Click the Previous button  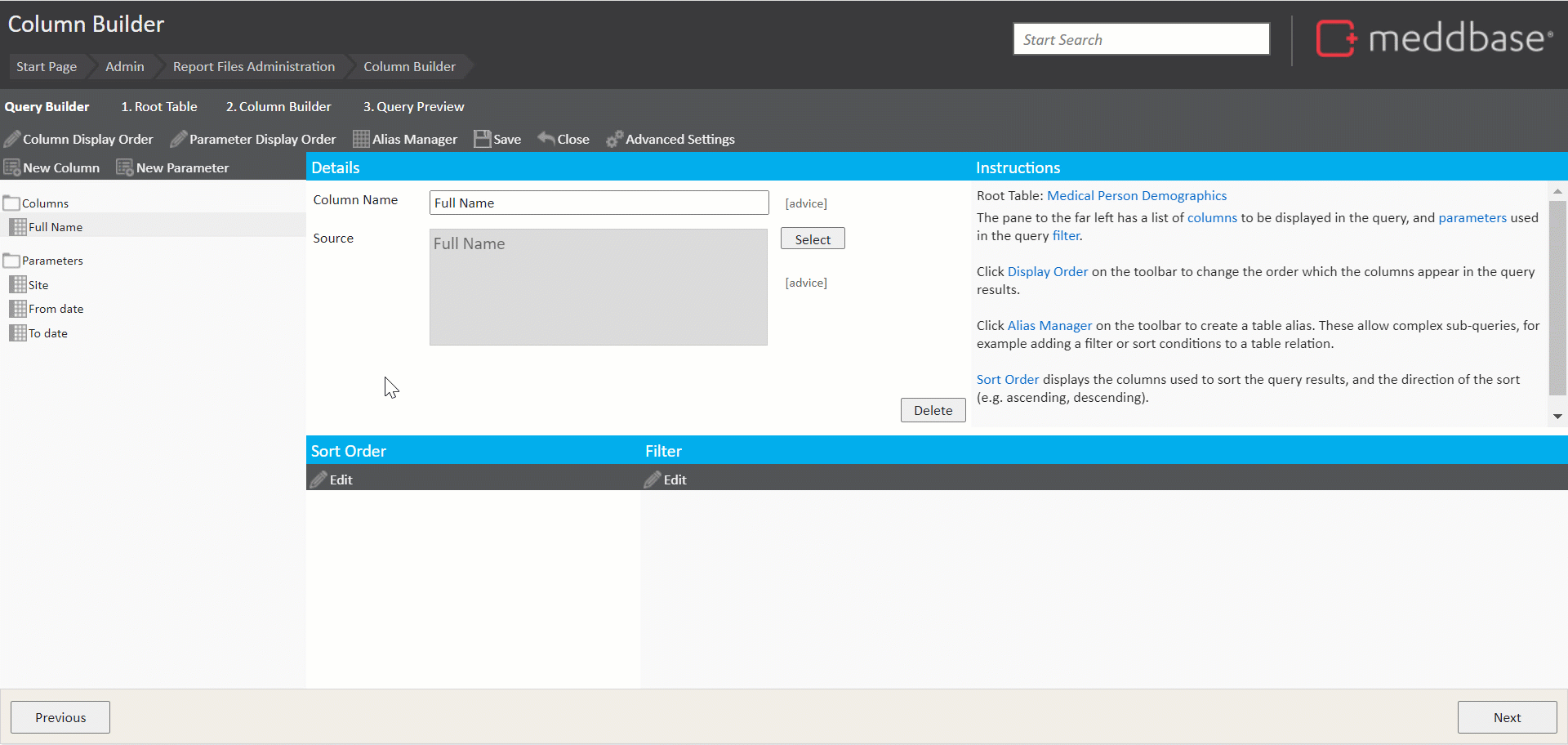pos(60,717)
